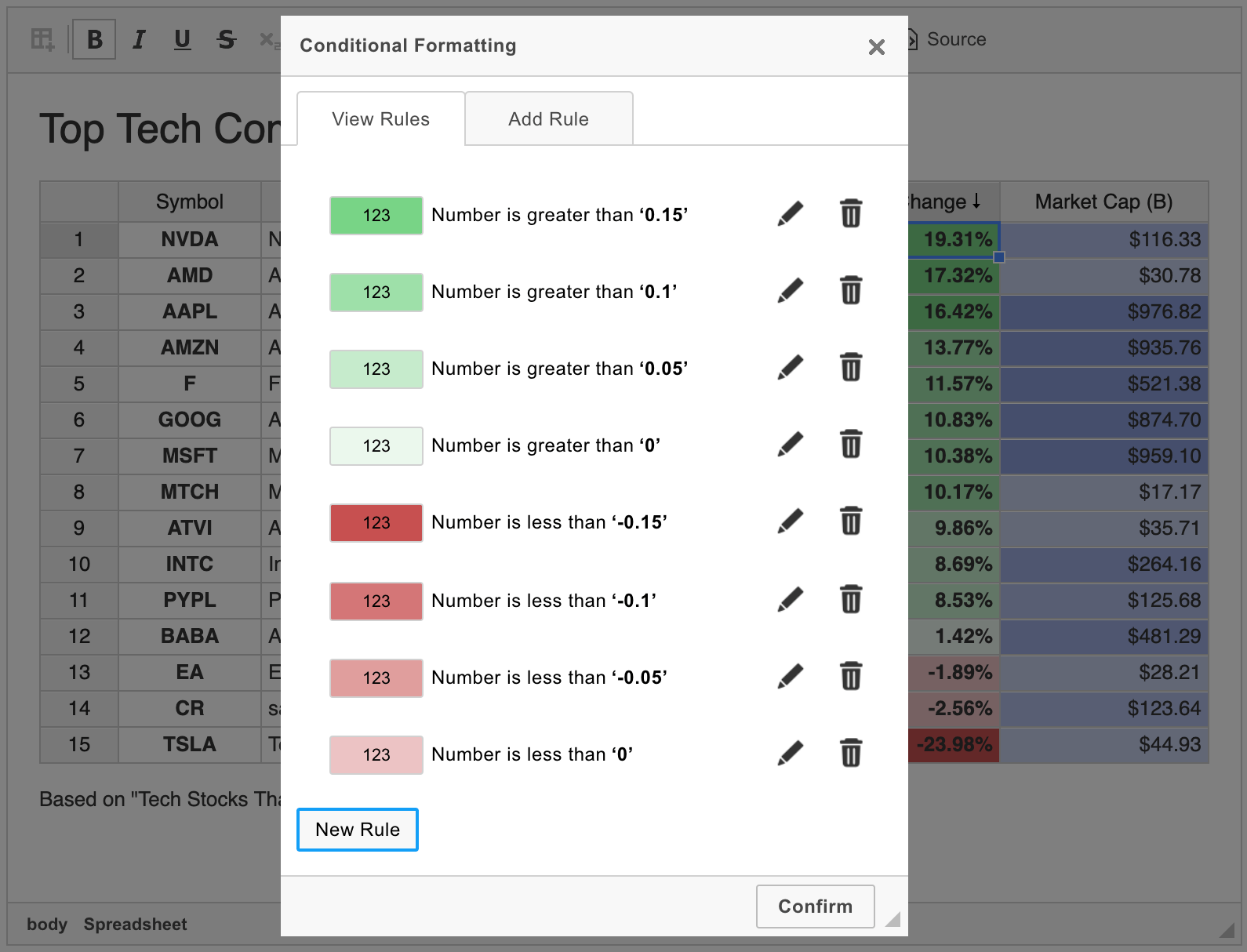Click the green 'greater than 0.1' swatch
1247x952 pixels.
point(376,293)
